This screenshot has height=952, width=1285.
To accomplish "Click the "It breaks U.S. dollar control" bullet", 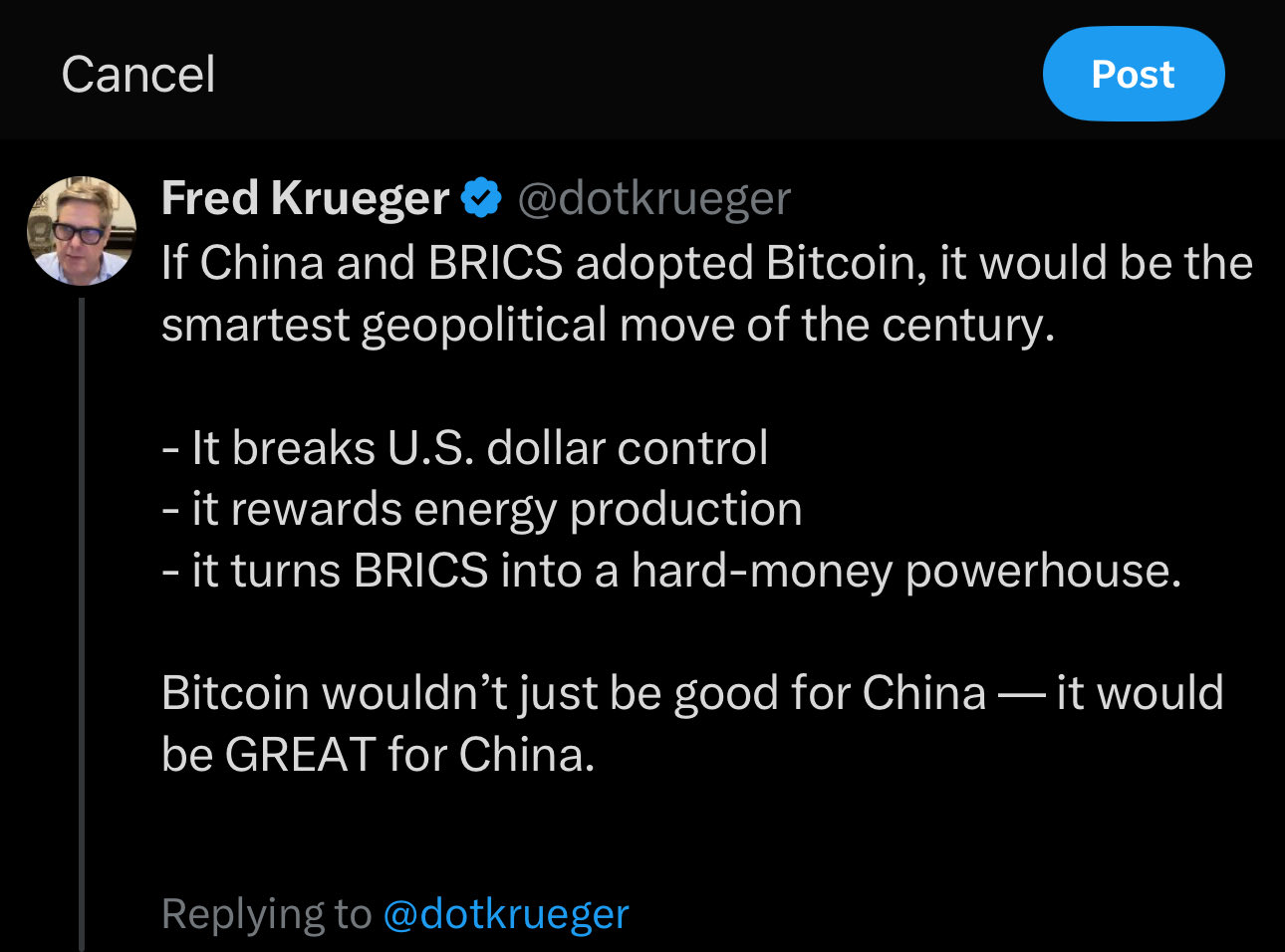I will (x=464, y=448).
